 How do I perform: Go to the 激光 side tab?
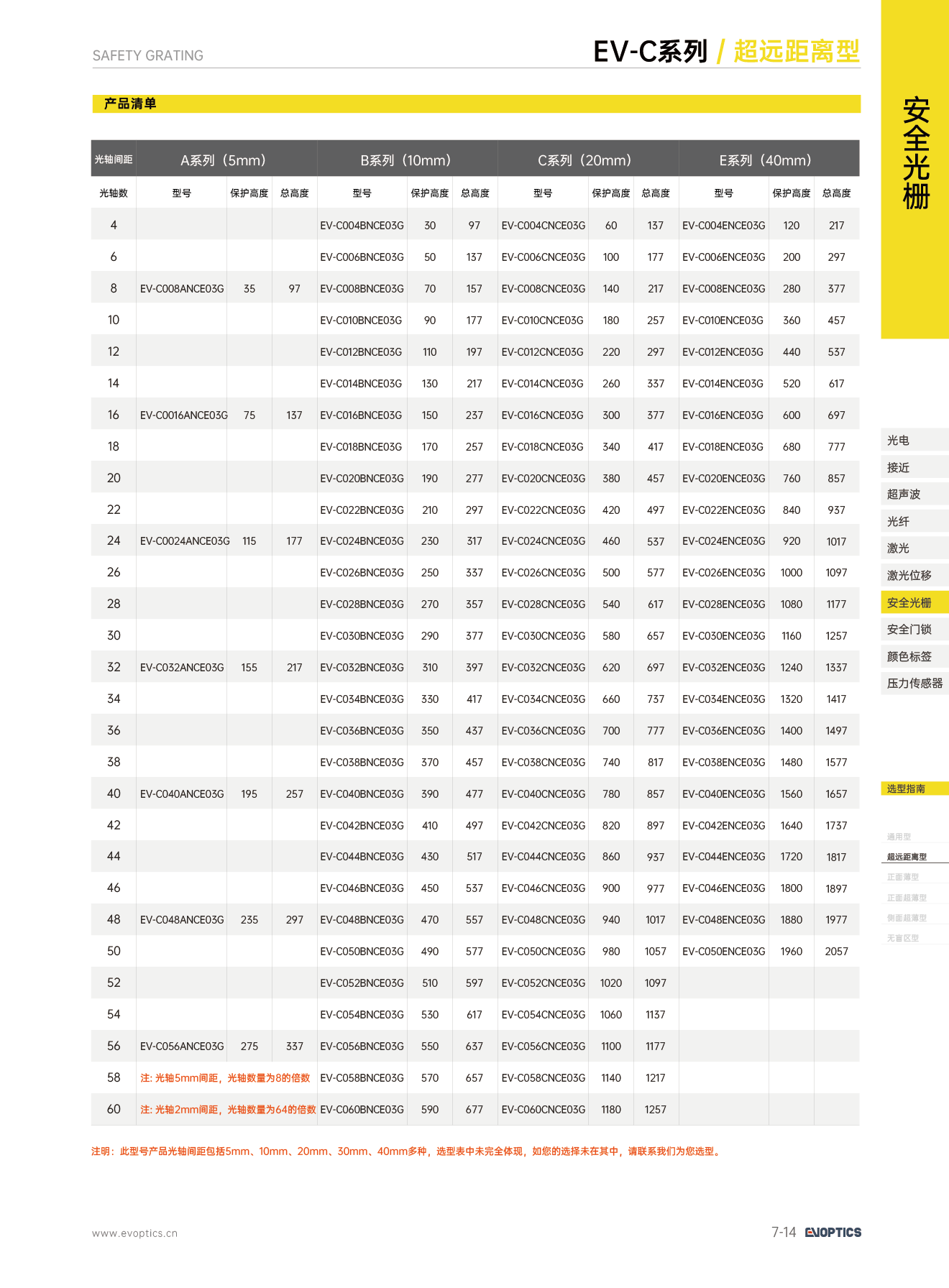coord(914,548)
